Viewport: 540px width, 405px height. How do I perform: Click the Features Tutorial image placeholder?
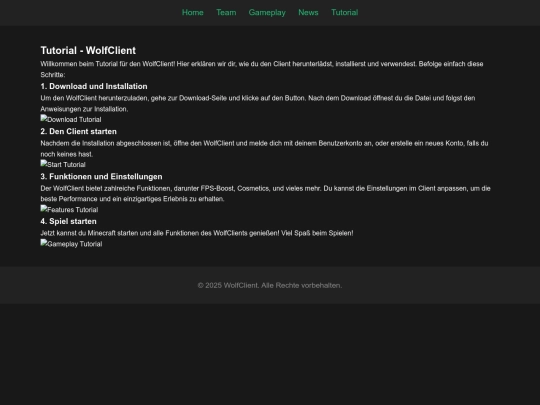(69, 209)
